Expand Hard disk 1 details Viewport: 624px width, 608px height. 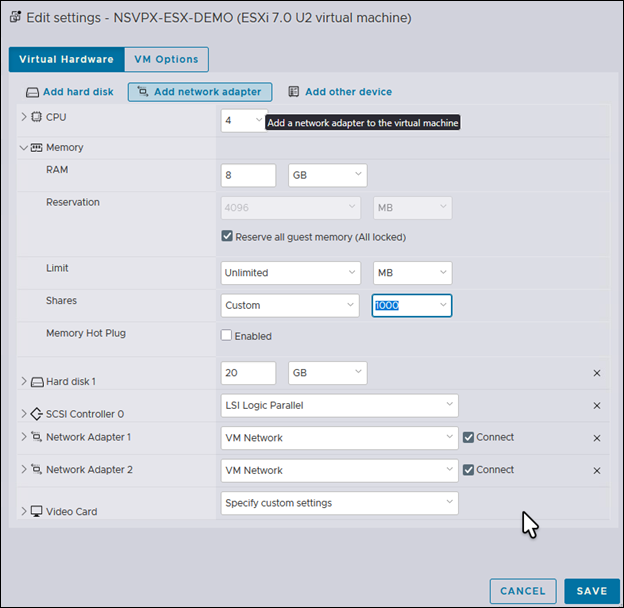[x=24, y=381]
